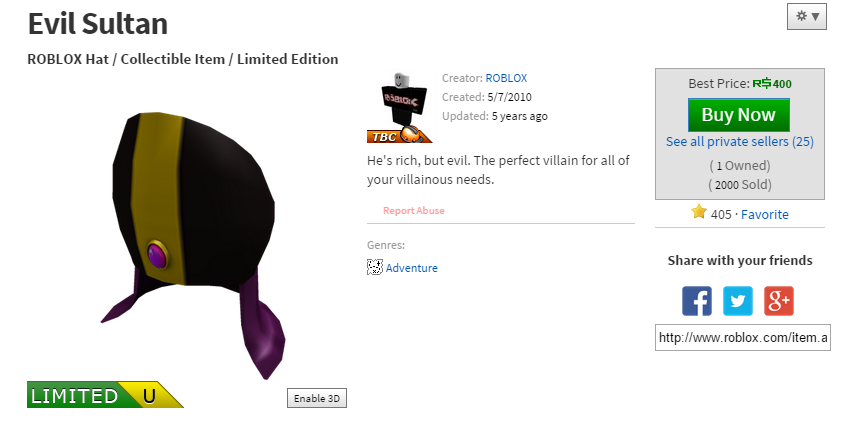Open the gear settings dropdown
The image size is (843, 427).
click(x=806, y=17)
